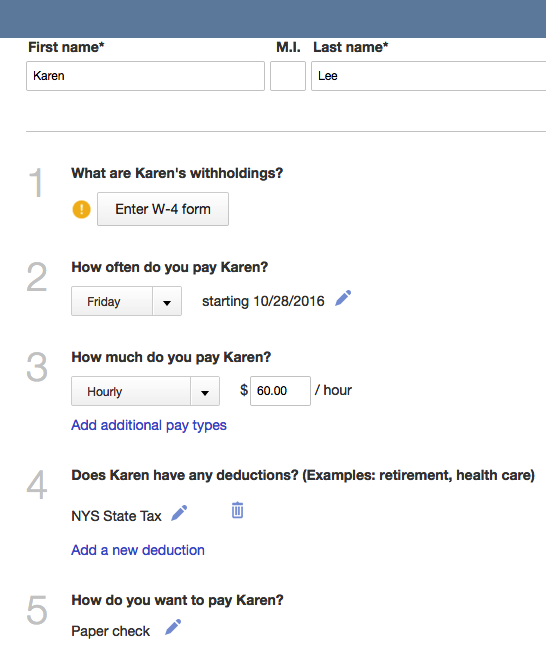Viewport: 546px width, 656px height.
Task: Click the hourly rate field showing 60.00
Action: point(280,391)
